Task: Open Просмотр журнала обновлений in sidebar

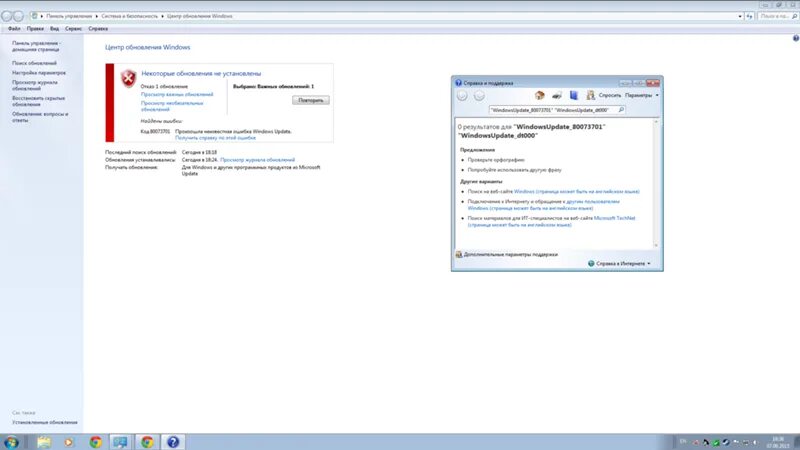Action: (35, 85)
